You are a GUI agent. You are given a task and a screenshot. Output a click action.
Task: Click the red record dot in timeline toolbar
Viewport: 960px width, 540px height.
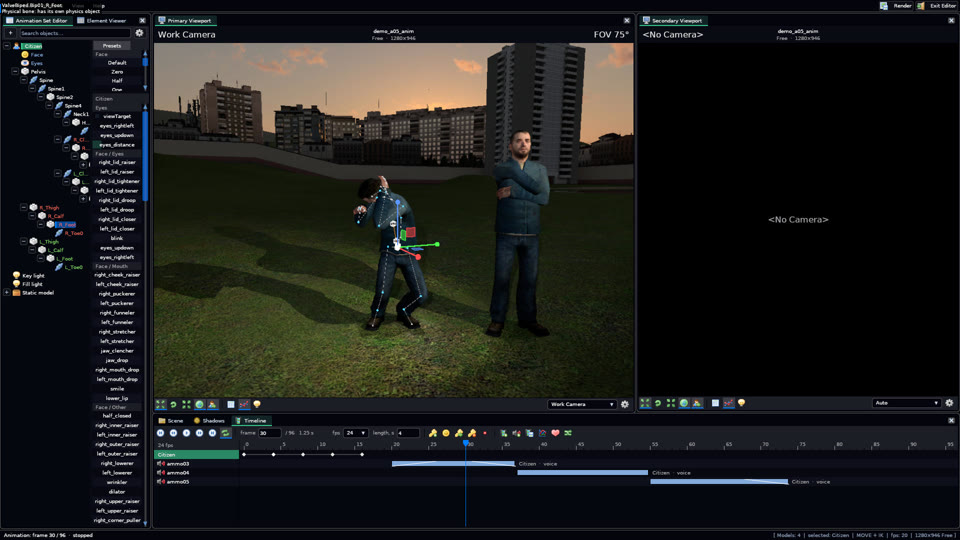coord(485,433)
